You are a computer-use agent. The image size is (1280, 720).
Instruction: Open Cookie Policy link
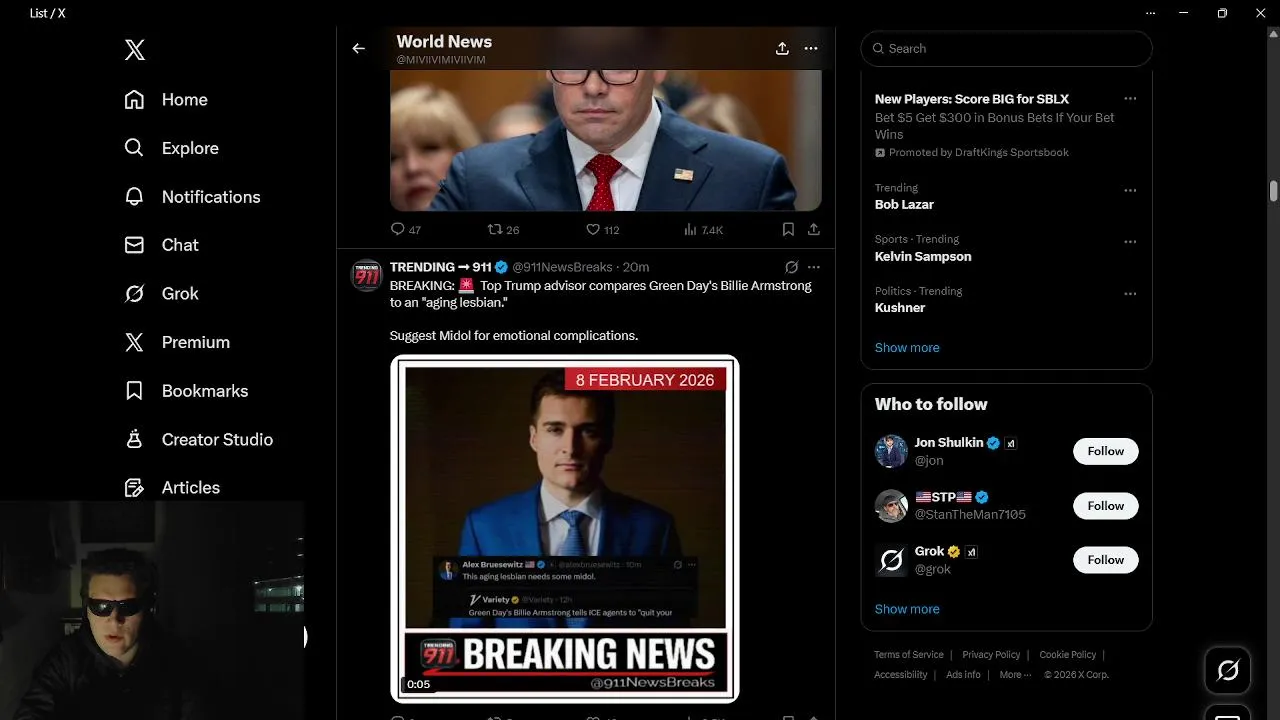tap(1068, 655)
